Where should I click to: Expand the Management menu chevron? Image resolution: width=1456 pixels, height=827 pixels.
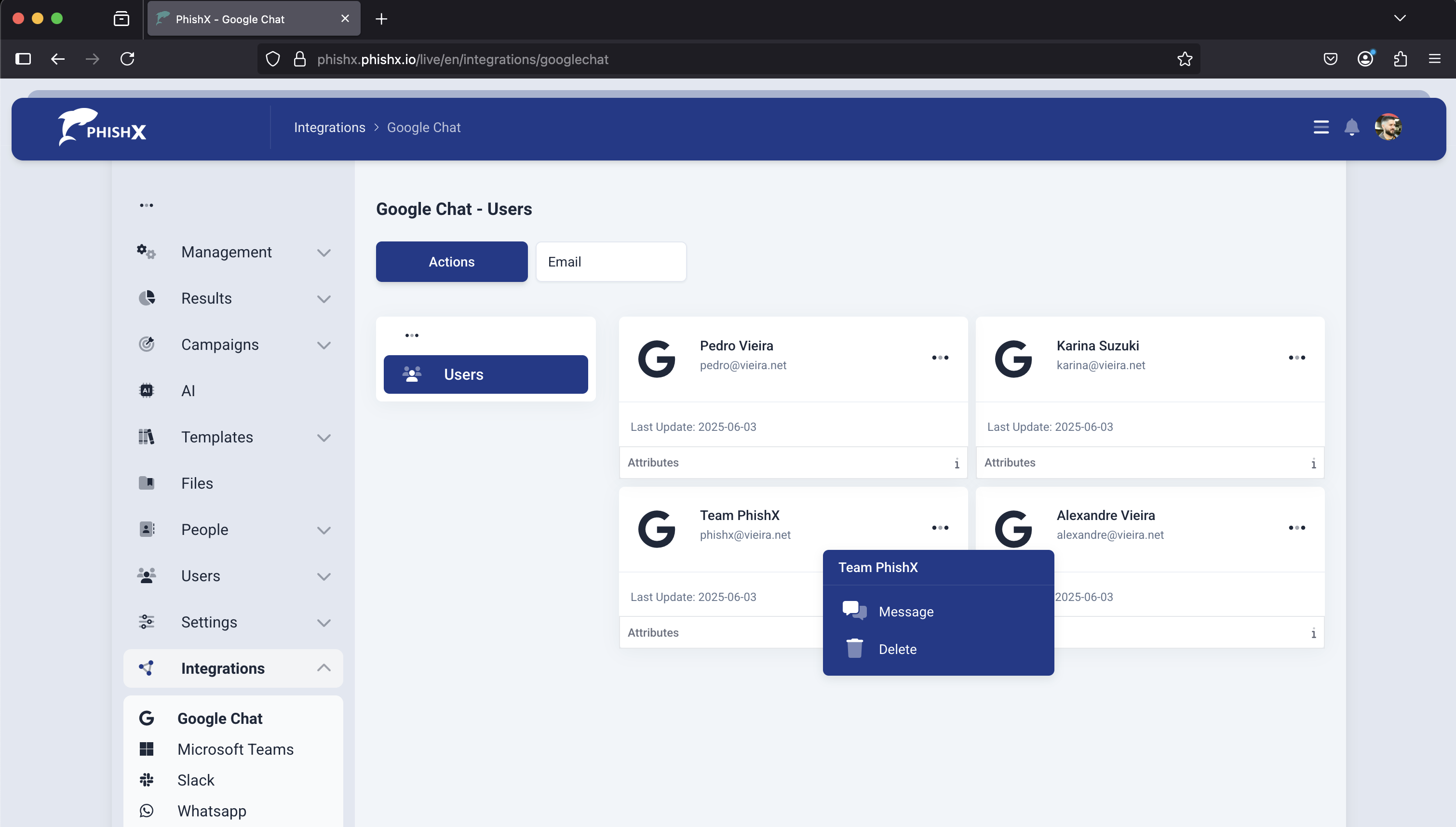(x=324, y=253)
